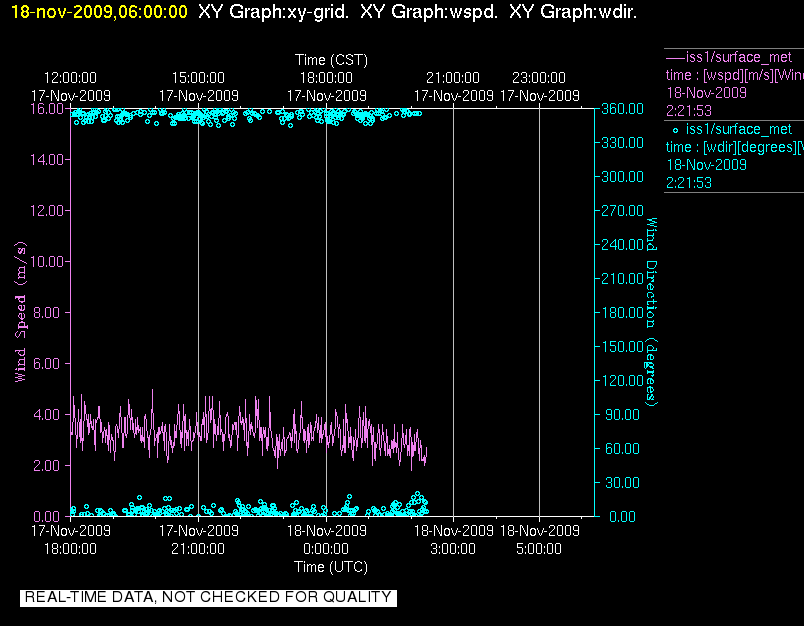The height and width of the screenshot is (626, 804).
Task: Click the yellow timestamp 18-nov-2009,06:00:00
Action: pyautogui.click(x=99, y=12)
